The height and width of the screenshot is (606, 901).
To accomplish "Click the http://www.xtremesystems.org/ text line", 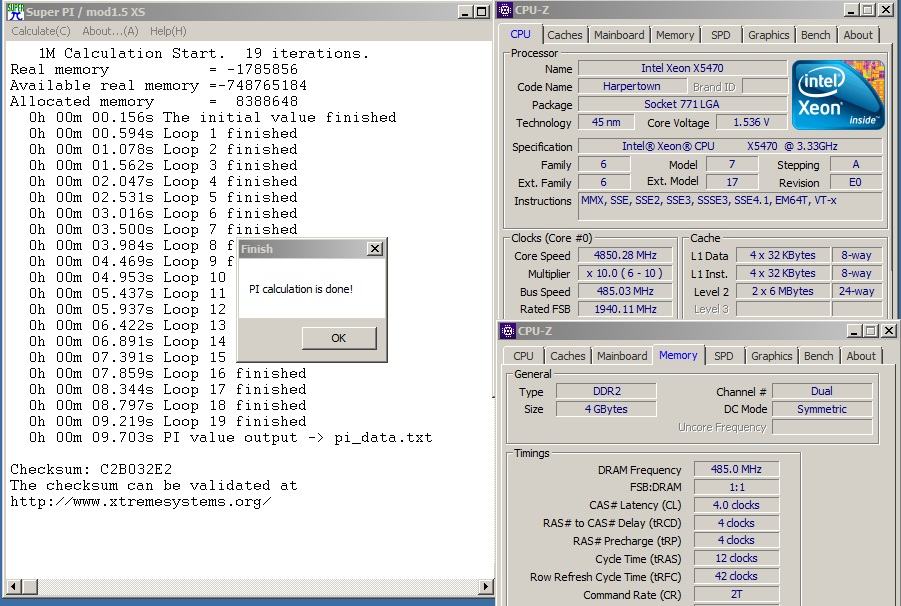I will pyautogui.click(x=141, y=501).
